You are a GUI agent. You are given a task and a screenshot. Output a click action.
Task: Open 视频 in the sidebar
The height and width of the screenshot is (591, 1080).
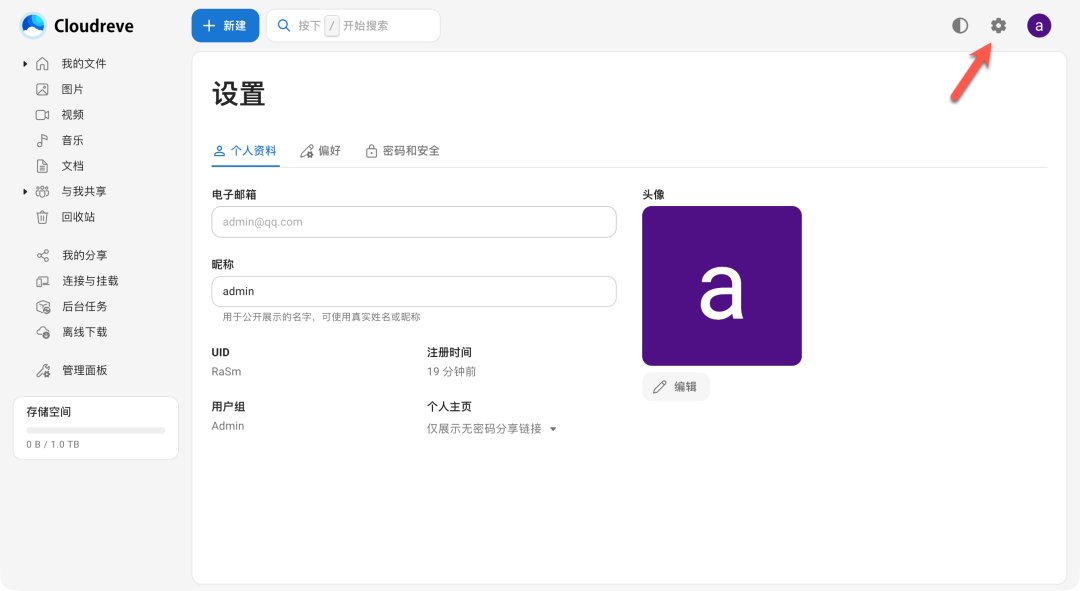click(72, 115)
